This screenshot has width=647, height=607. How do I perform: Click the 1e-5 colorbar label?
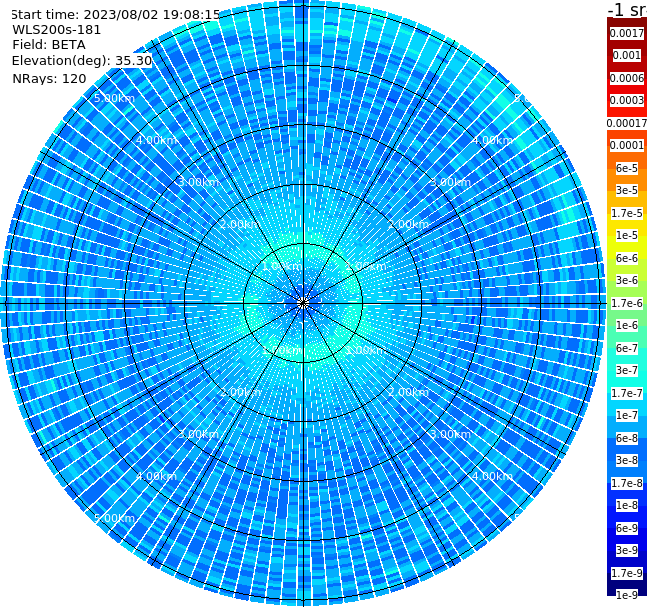pyautogui.click(x=627, y=235)
